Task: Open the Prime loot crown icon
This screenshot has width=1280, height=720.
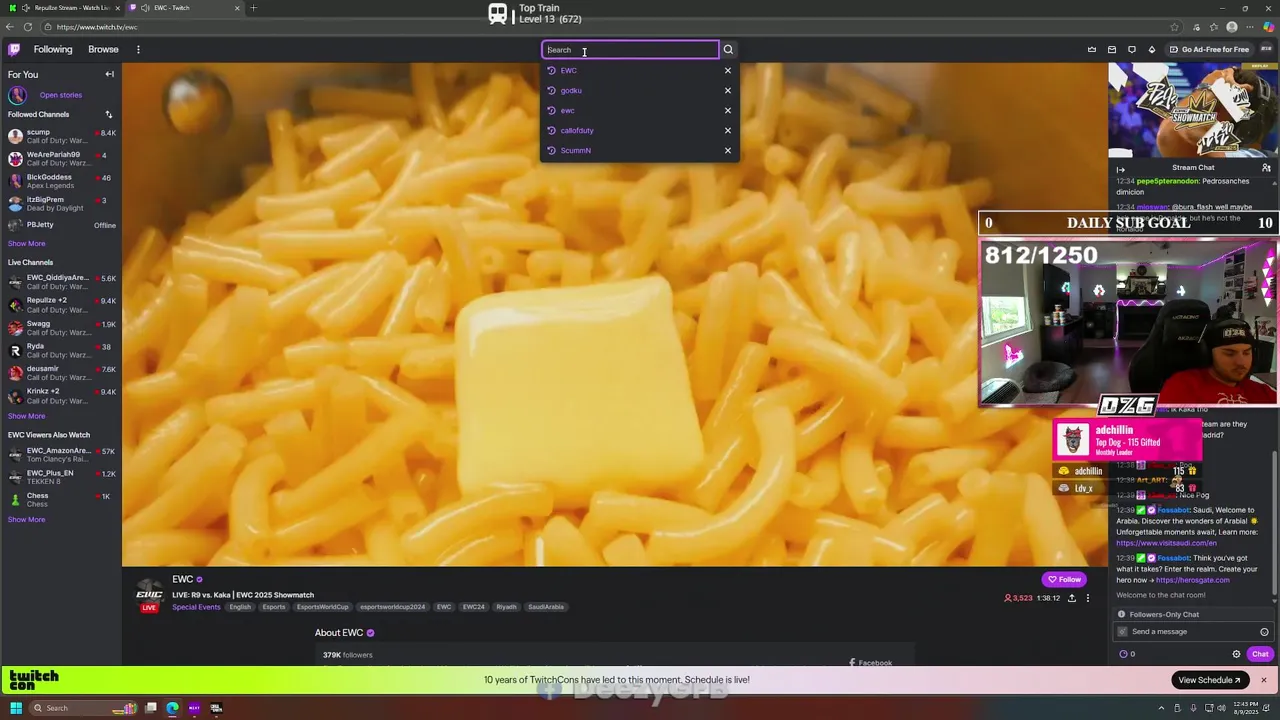Action: [1092, 49]
